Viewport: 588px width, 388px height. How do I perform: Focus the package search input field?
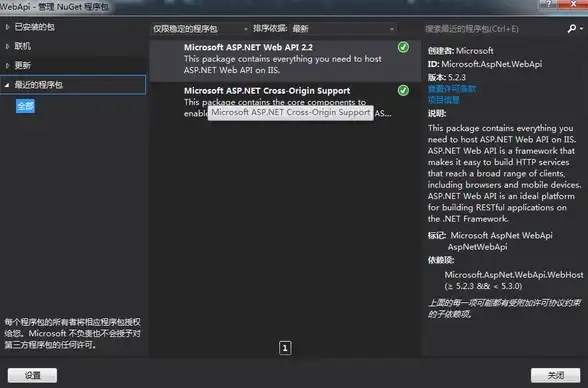tap(494, 29)
